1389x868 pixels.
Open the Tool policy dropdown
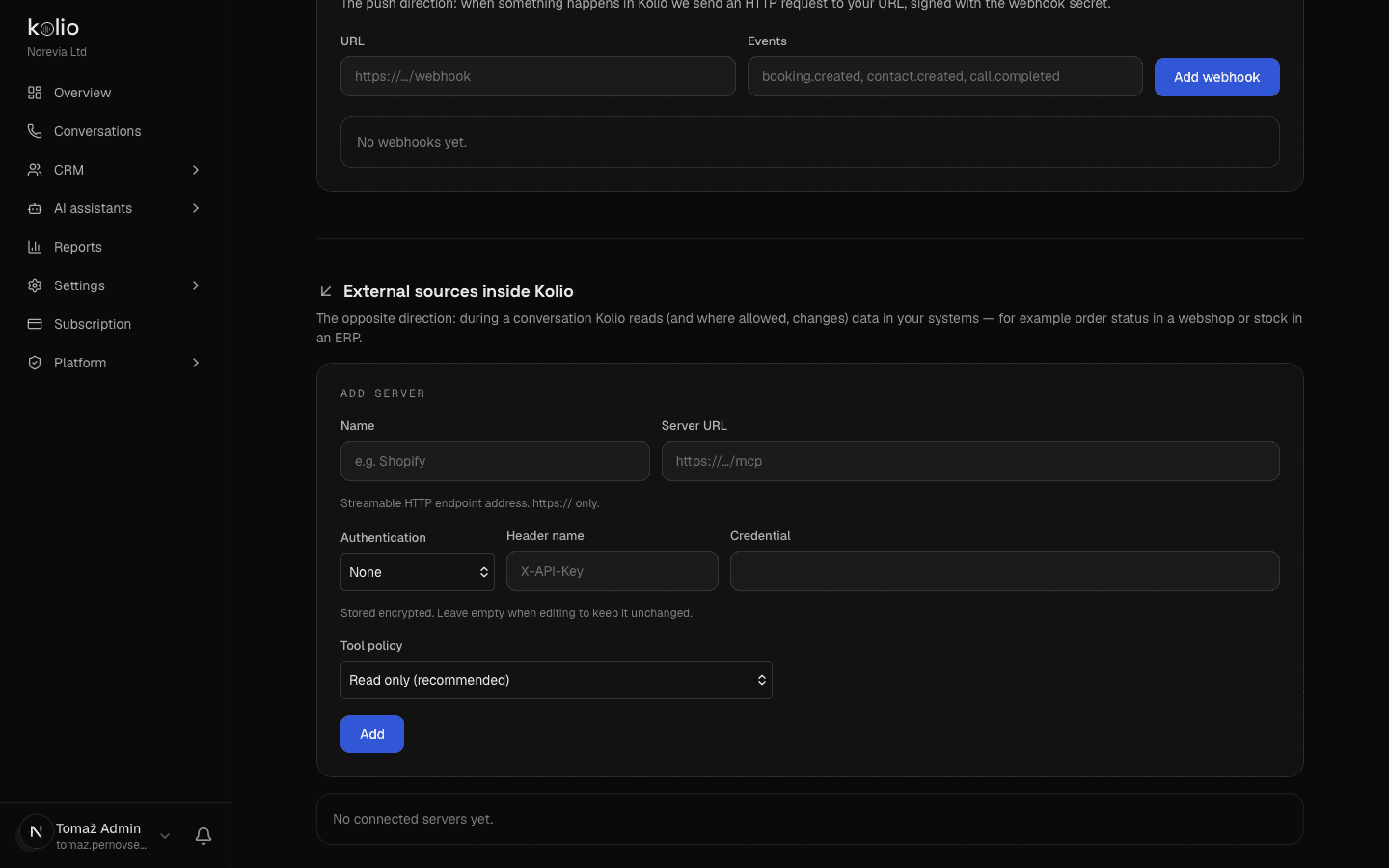557,680
